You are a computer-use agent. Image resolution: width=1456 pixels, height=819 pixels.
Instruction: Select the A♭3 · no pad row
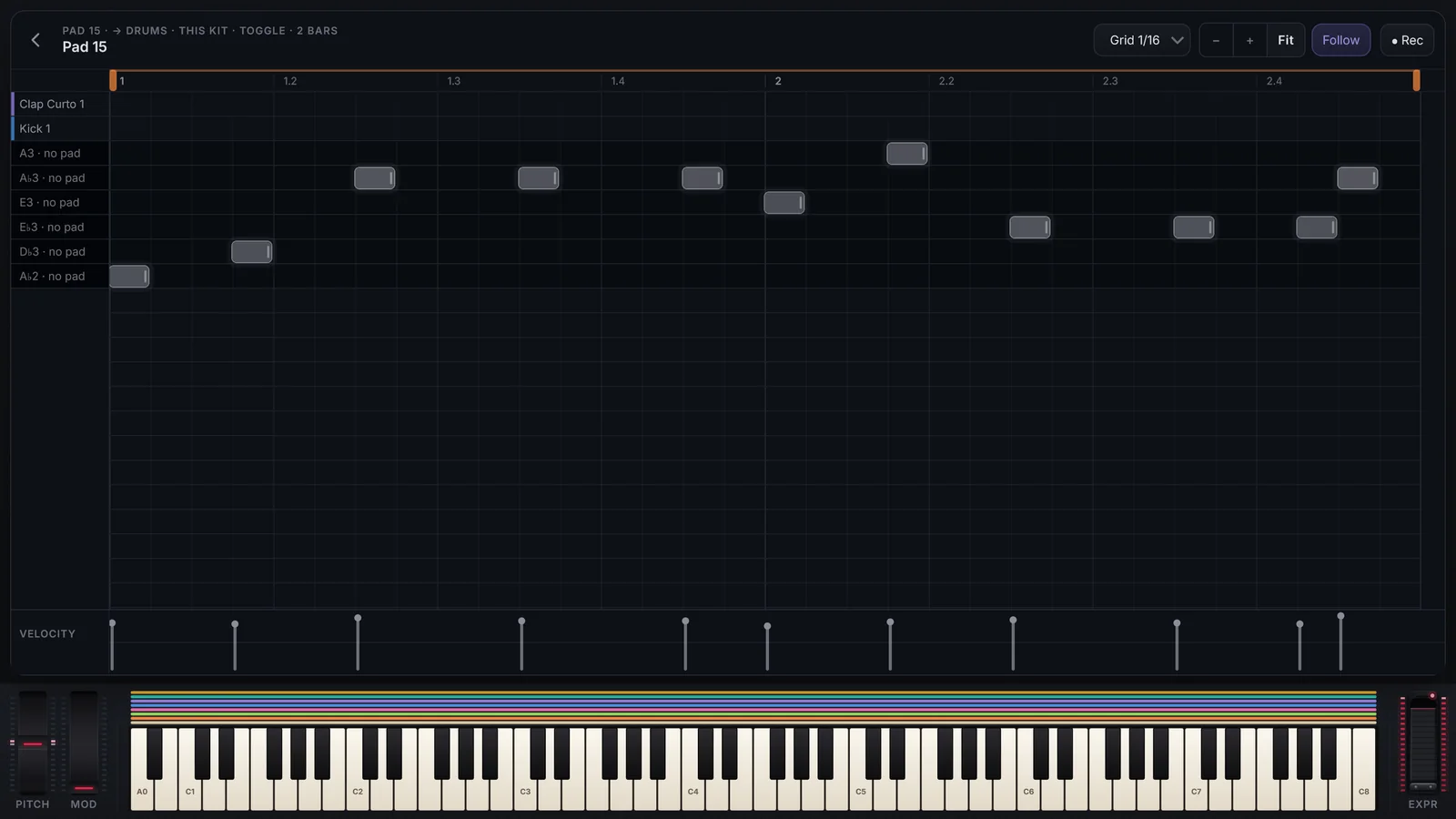60,177
